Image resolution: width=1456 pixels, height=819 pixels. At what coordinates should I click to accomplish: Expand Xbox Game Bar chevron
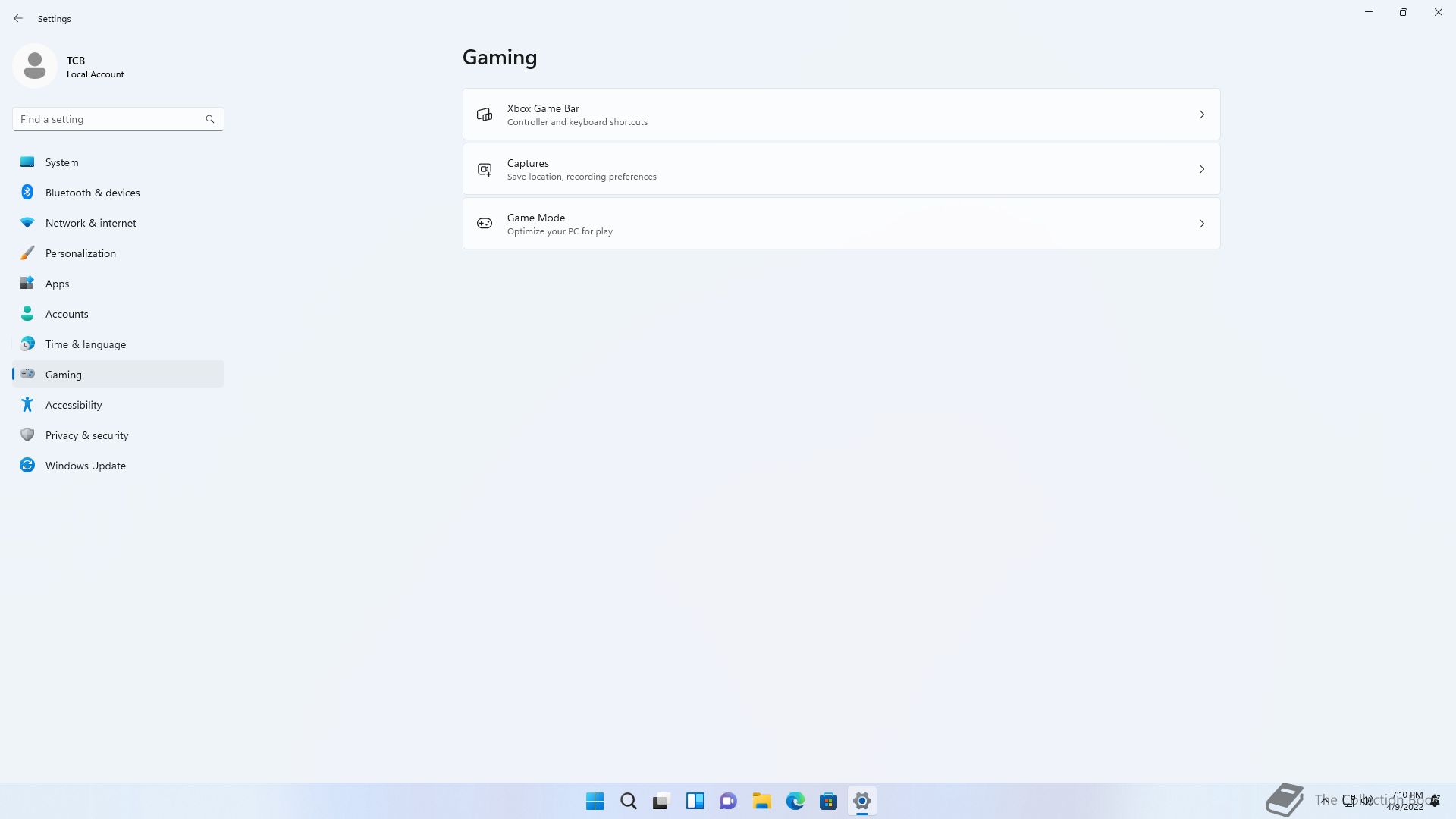coord(1202,115)
